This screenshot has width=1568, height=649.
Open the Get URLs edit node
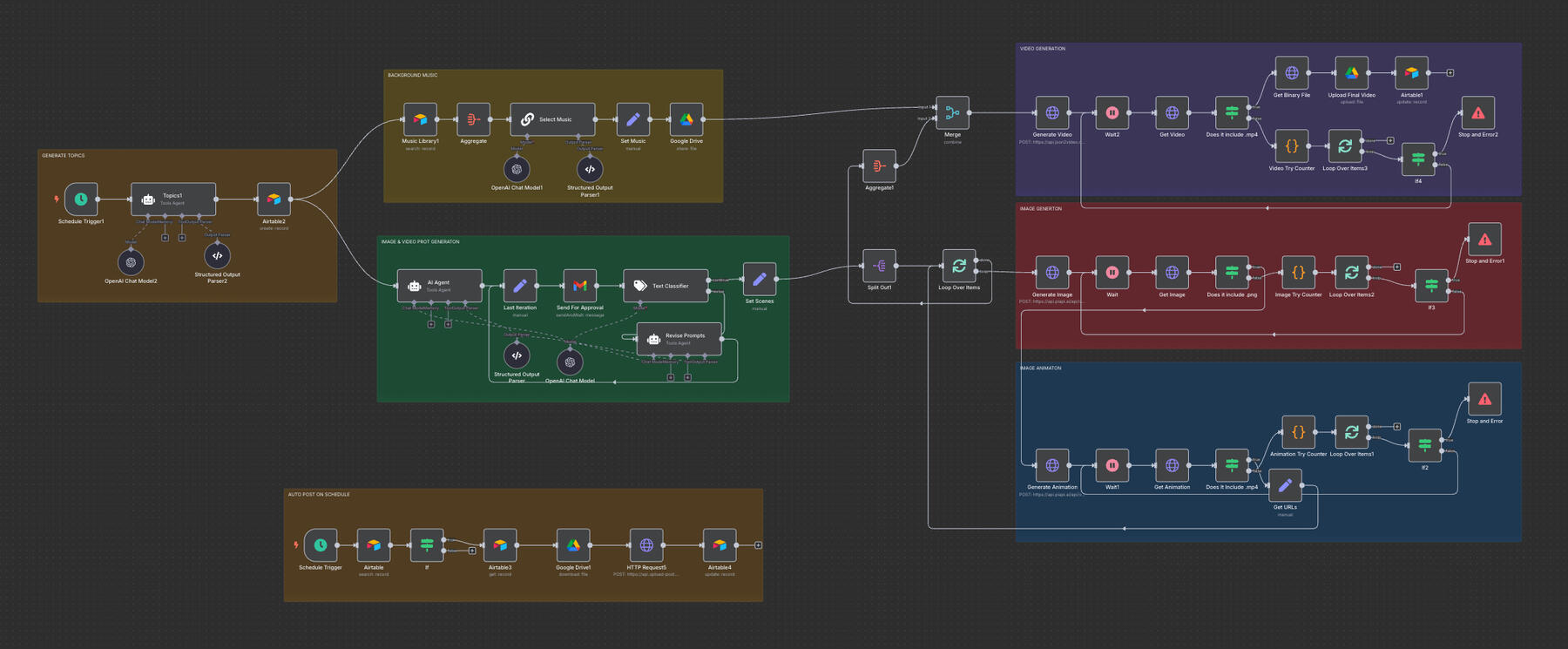[1285, 485]
